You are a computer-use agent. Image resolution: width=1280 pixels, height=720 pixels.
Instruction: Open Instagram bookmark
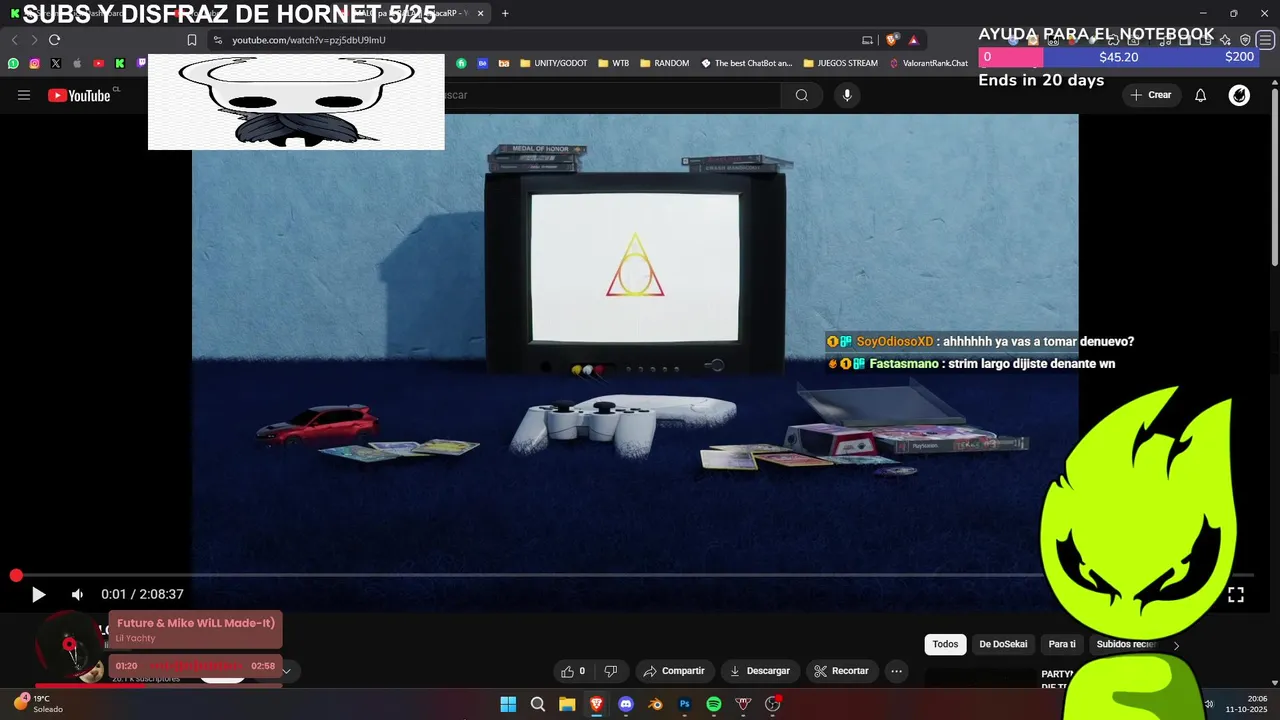click(x=34, y=63)
